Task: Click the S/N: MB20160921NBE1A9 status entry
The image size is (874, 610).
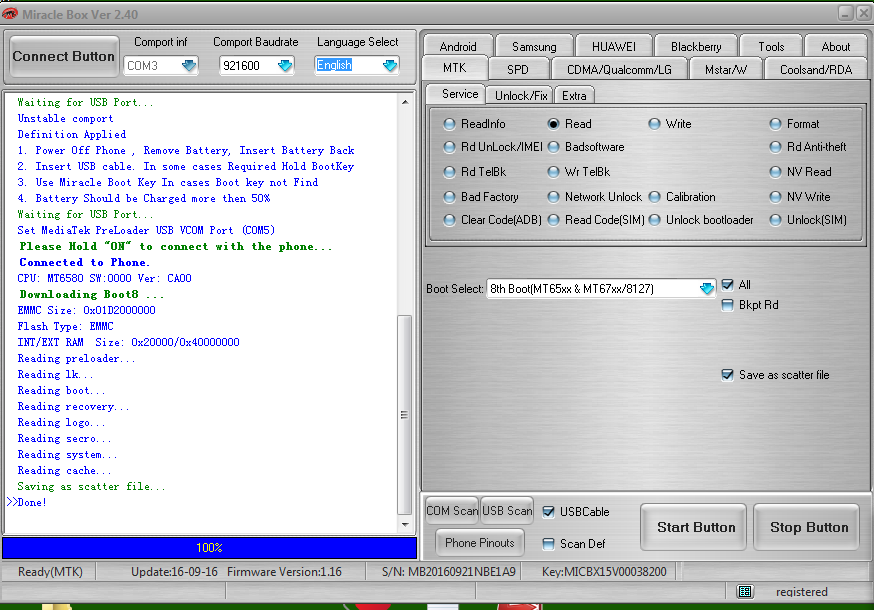Action: click(x=449, y=572)
